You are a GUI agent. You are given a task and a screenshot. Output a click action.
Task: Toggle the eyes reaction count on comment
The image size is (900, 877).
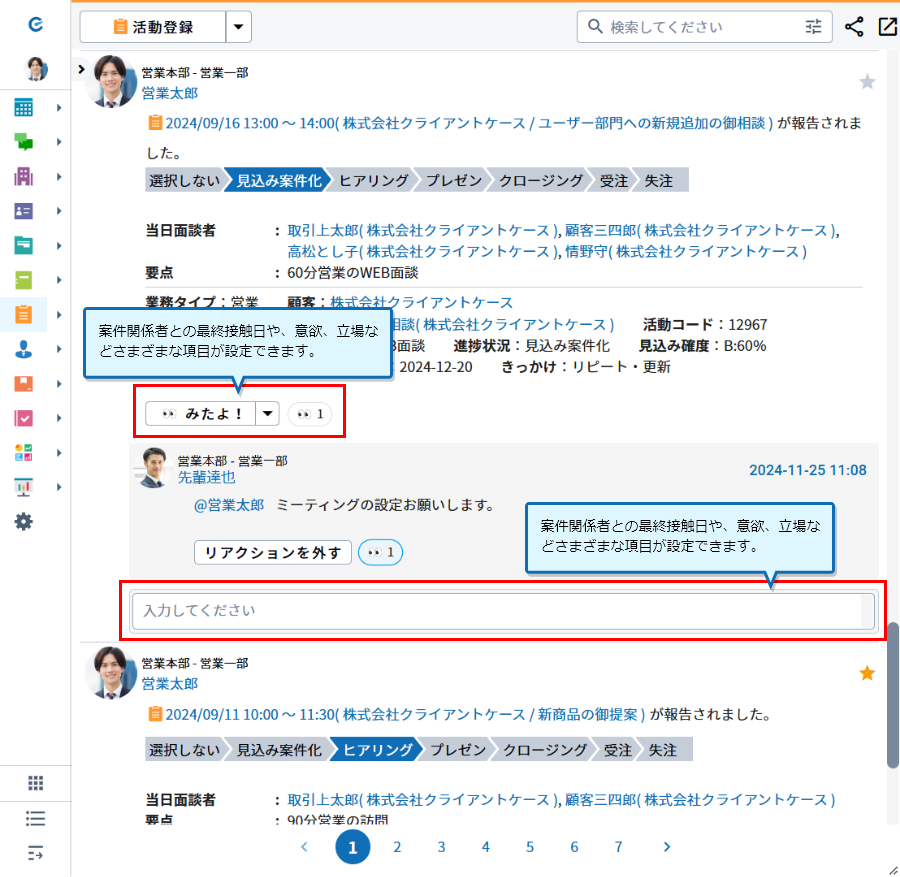pos(380,552)
